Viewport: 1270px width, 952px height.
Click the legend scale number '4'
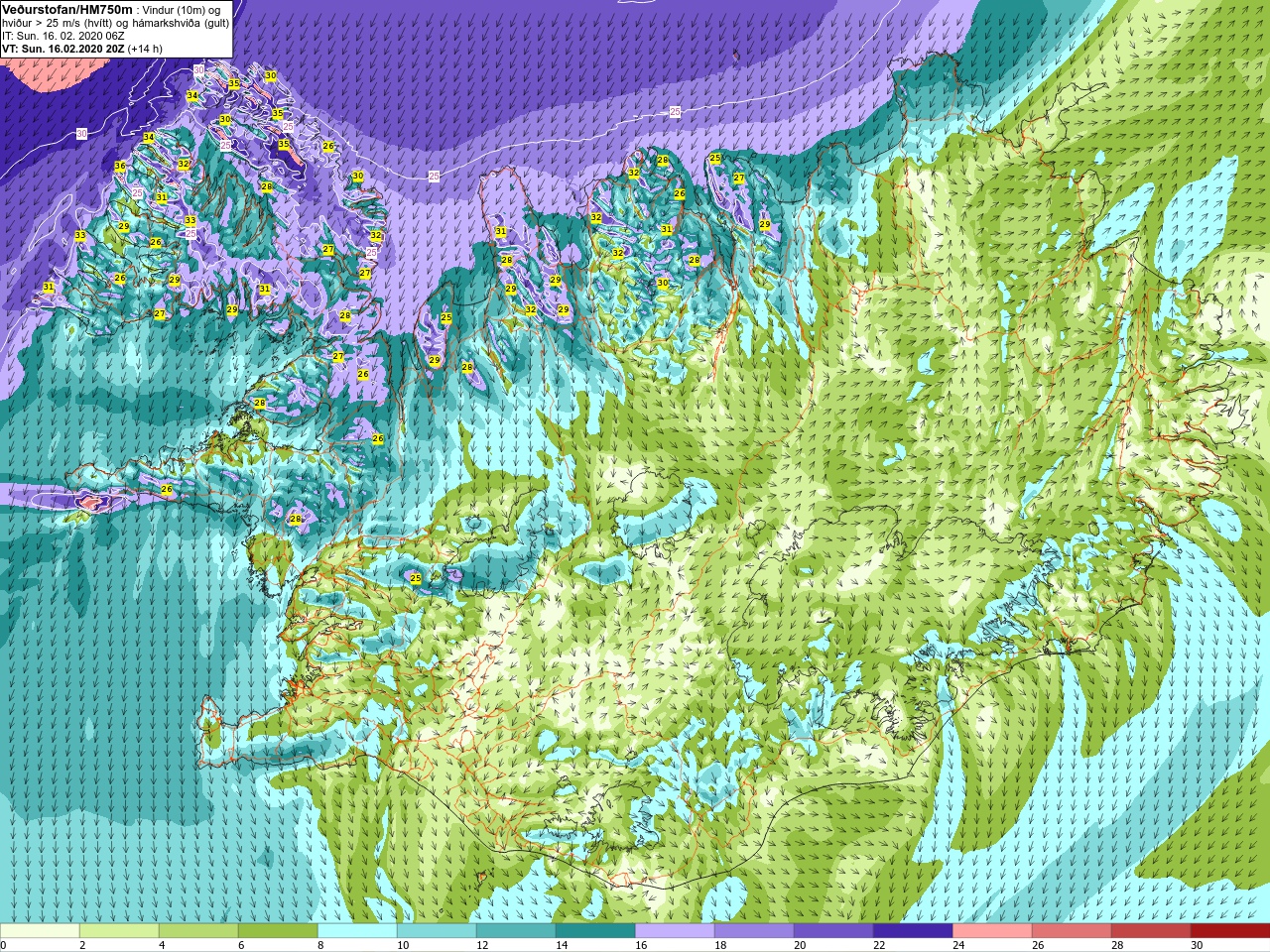coord(162,945)
